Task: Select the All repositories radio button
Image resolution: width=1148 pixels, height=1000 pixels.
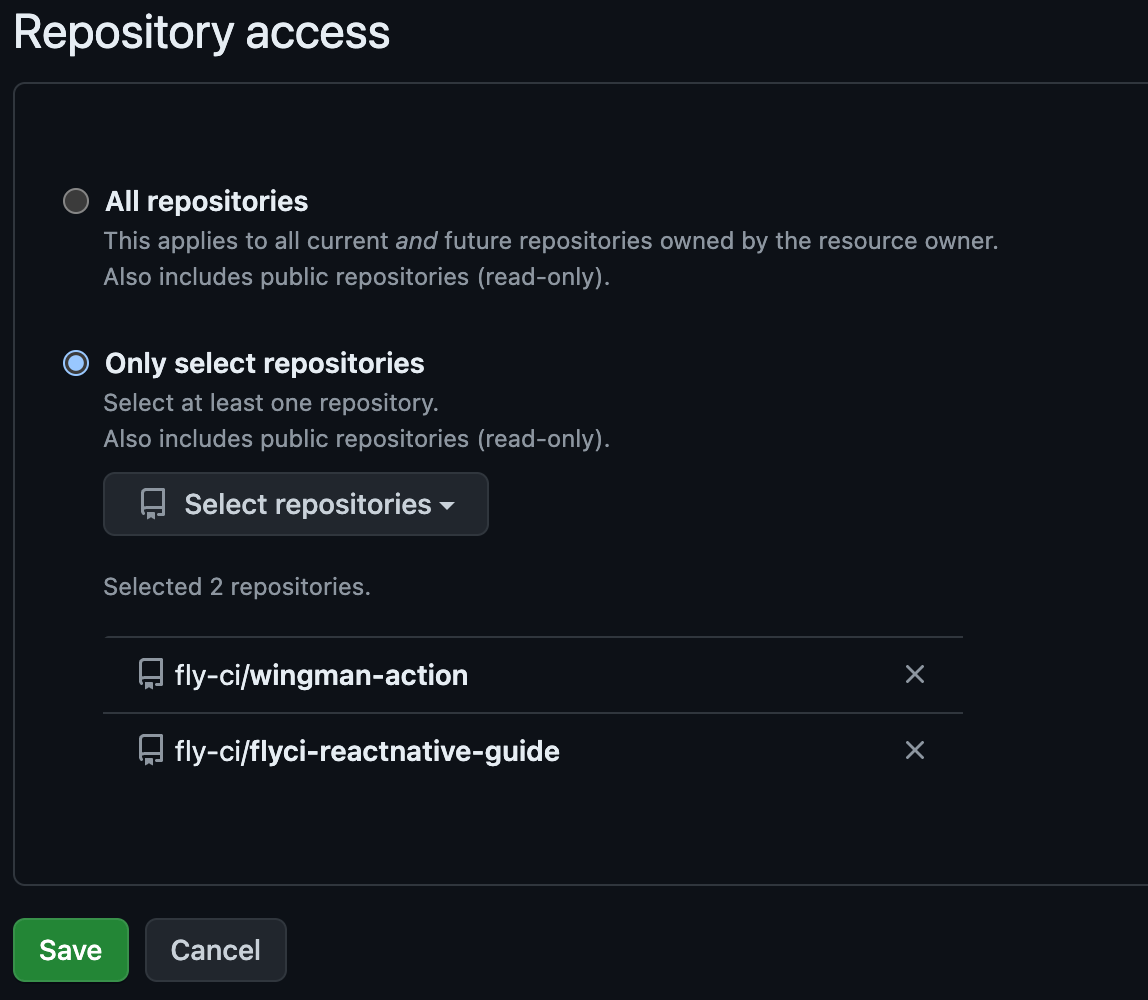Action: click(x=76, y=202)
